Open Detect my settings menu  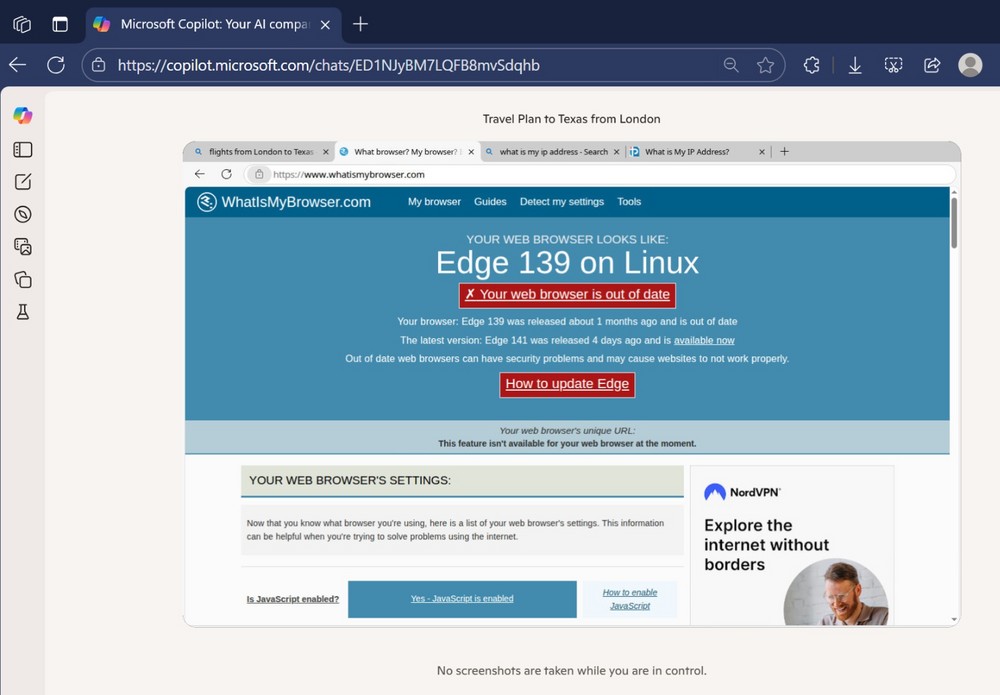pyautogui.click(x=562, y=201)
